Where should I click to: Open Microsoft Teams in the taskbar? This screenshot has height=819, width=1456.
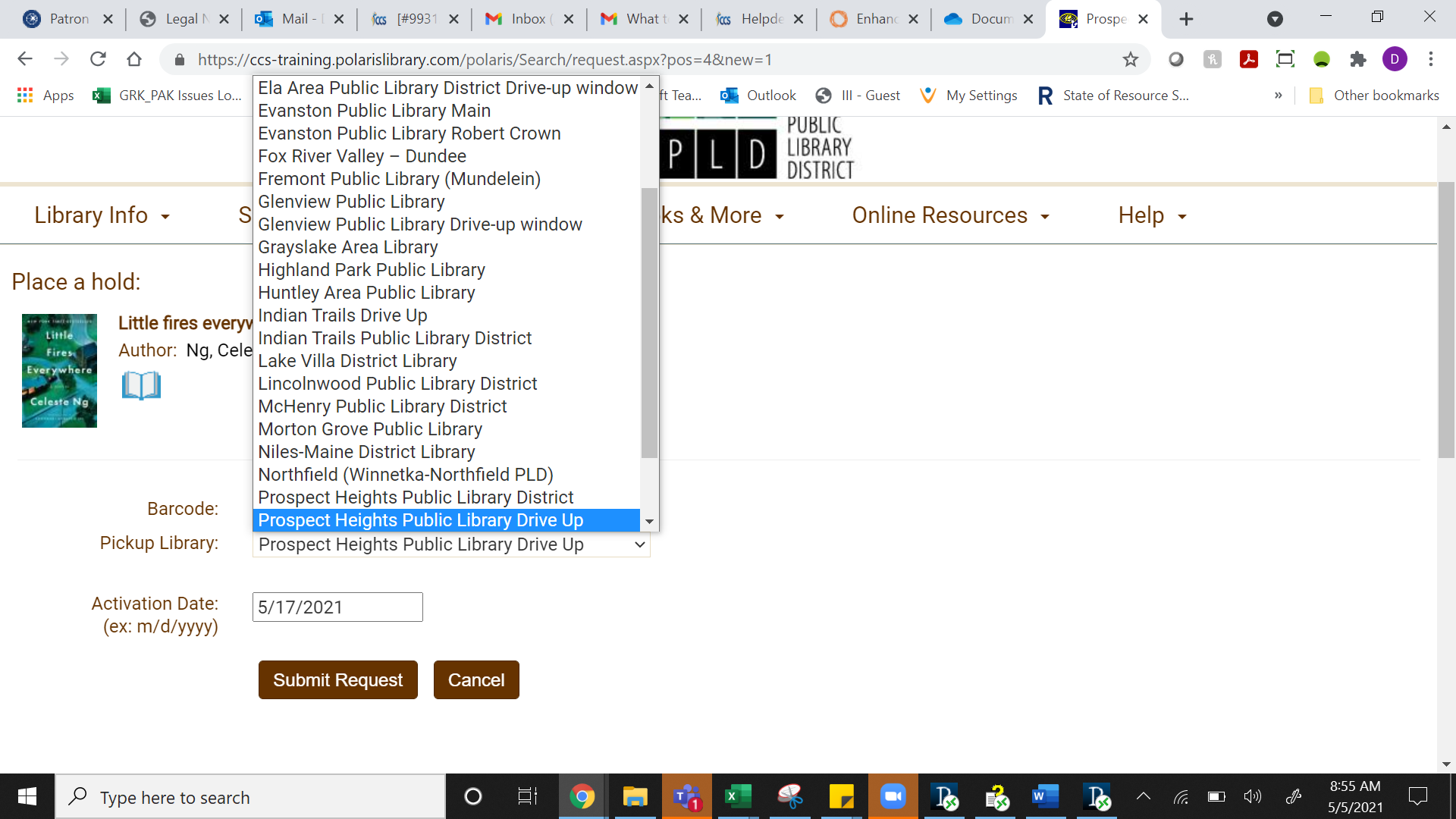click(686, 796)
